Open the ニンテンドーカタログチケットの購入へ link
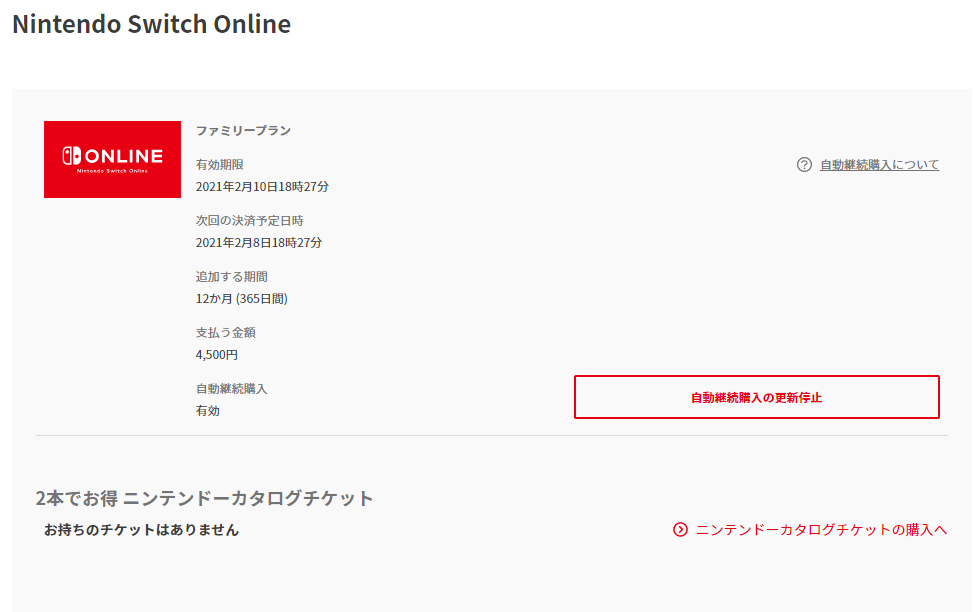This screenshot has width=974, height=612. 821,529
